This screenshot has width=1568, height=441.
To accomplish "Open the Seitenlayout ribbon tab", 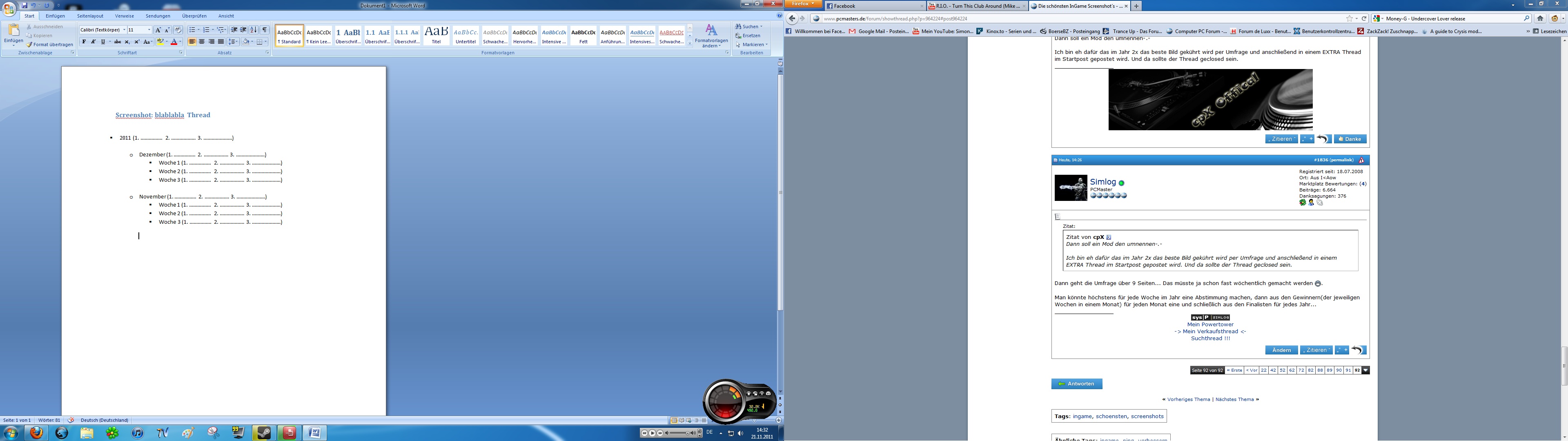I will [90, 16].
